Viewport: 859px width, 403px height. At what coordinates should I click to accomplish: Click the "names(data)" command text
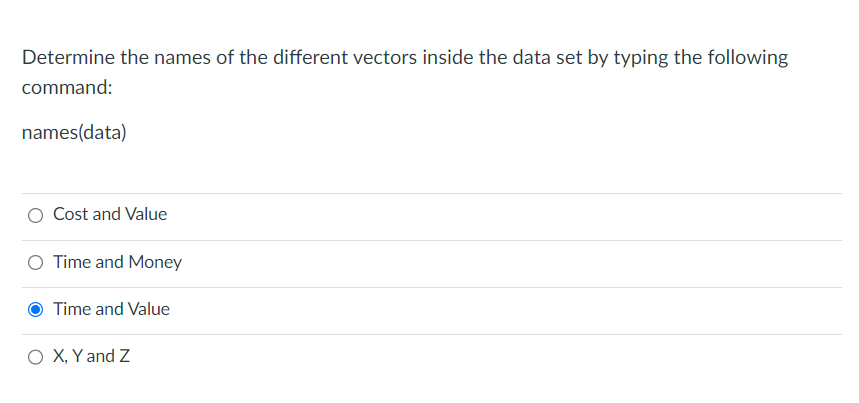(x=74, y=132)
